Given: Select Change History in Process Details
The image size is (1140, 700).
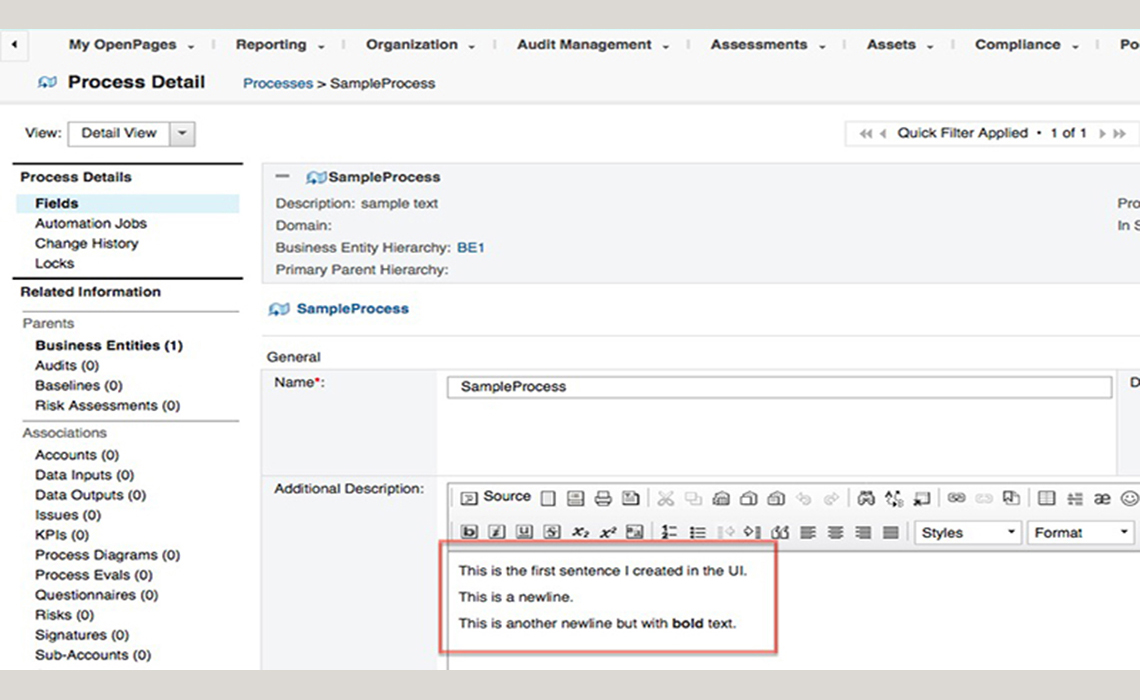Looking at the screenshot, I should coord(86,243).
